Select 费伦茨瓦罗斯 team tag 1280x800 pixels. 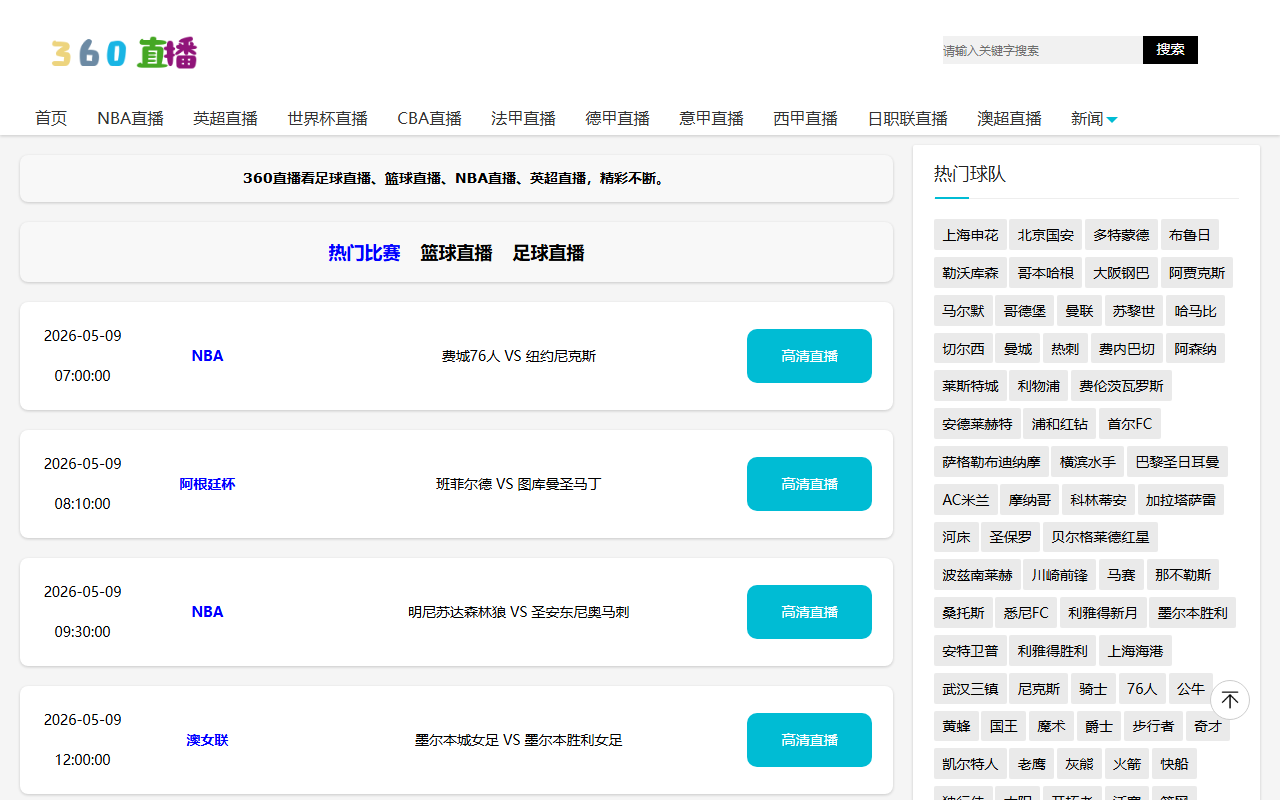[1121, 386]
